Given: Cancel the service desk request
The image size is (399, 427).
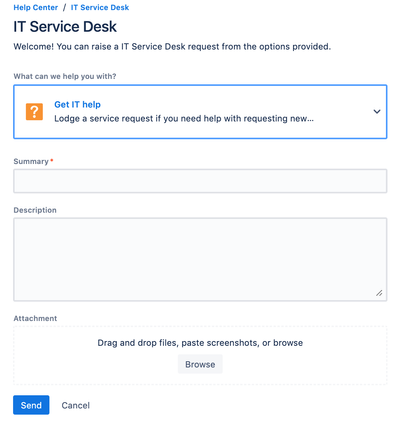Looking at the screenshot, I should point(76,405).
